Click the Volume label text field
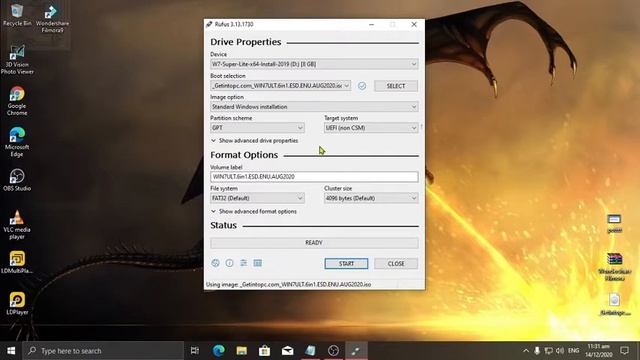 (314, 177)
